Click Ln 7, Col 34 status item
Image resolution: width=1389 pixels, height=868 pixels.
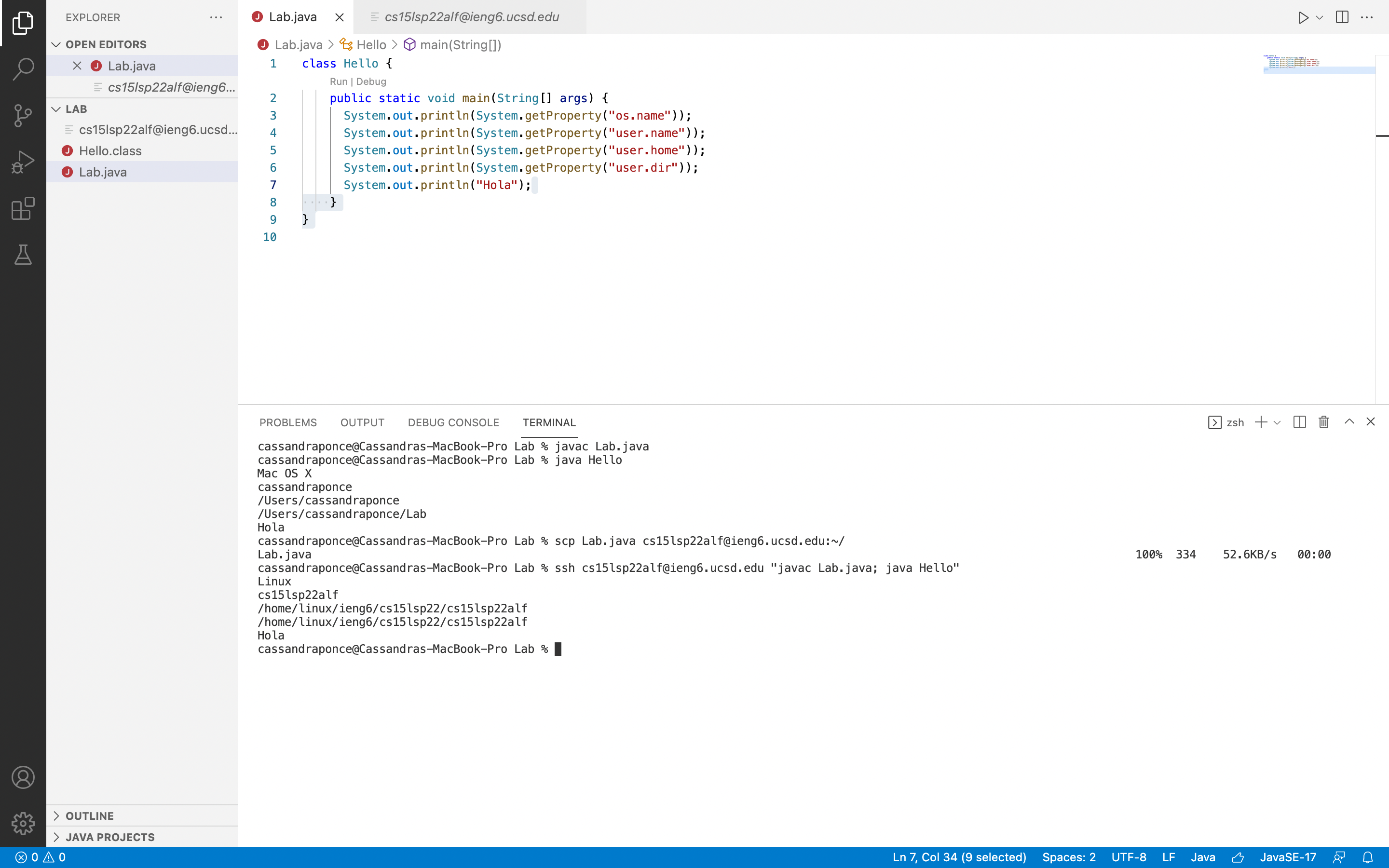959,857
